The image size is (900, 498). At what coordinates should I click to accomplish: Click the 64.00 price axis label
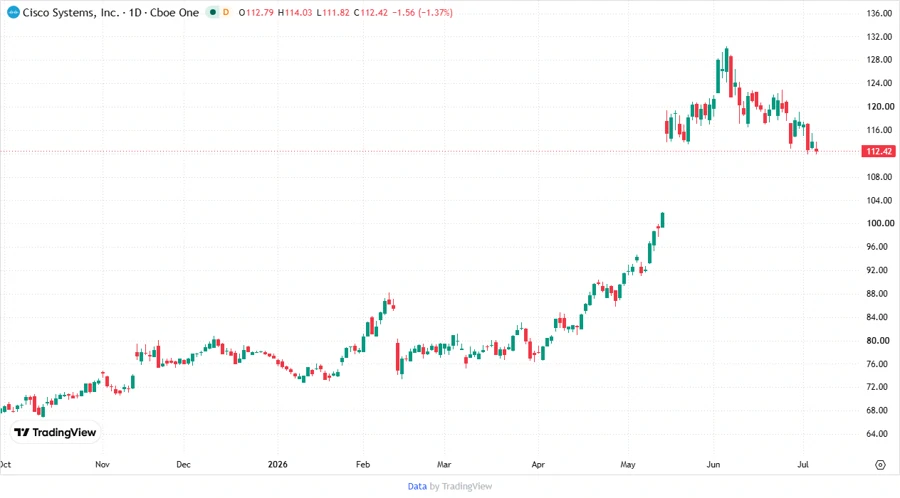(x=879, y=434)
